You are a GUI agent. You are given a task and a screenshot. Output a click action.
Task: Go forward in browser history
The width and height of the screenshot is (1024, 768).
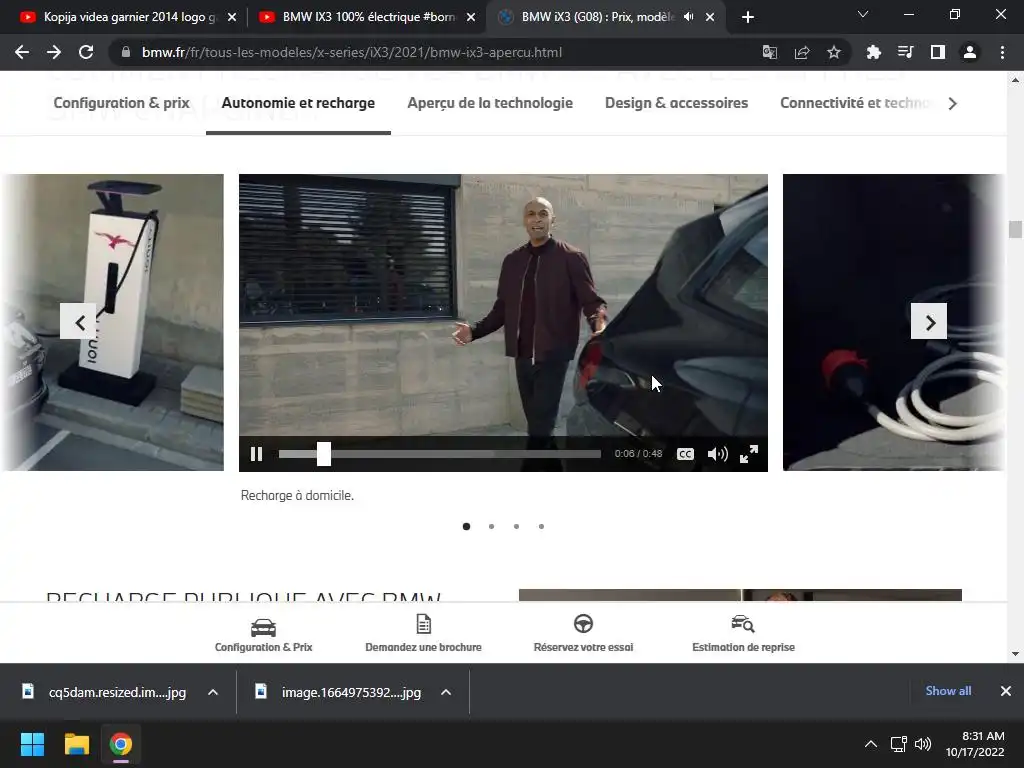click(x=54, y=52)
